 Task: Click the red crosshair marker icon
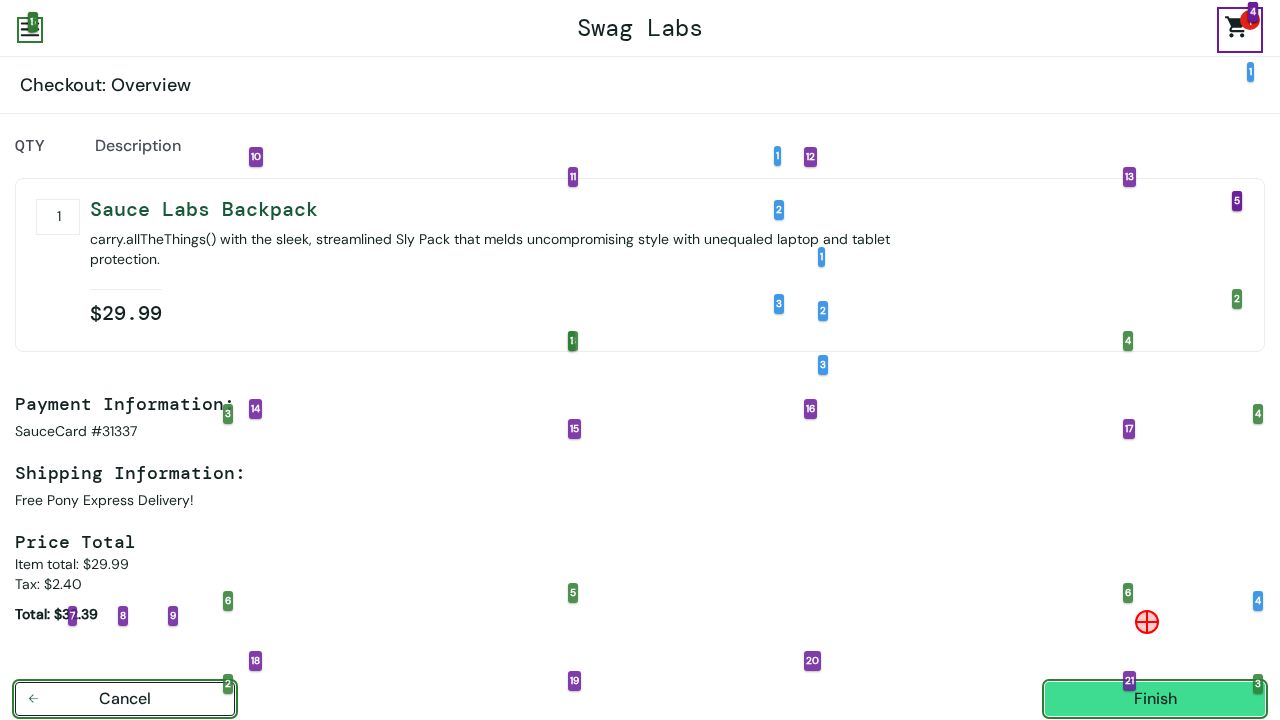pyautogui.click(x=1147, y=622)
